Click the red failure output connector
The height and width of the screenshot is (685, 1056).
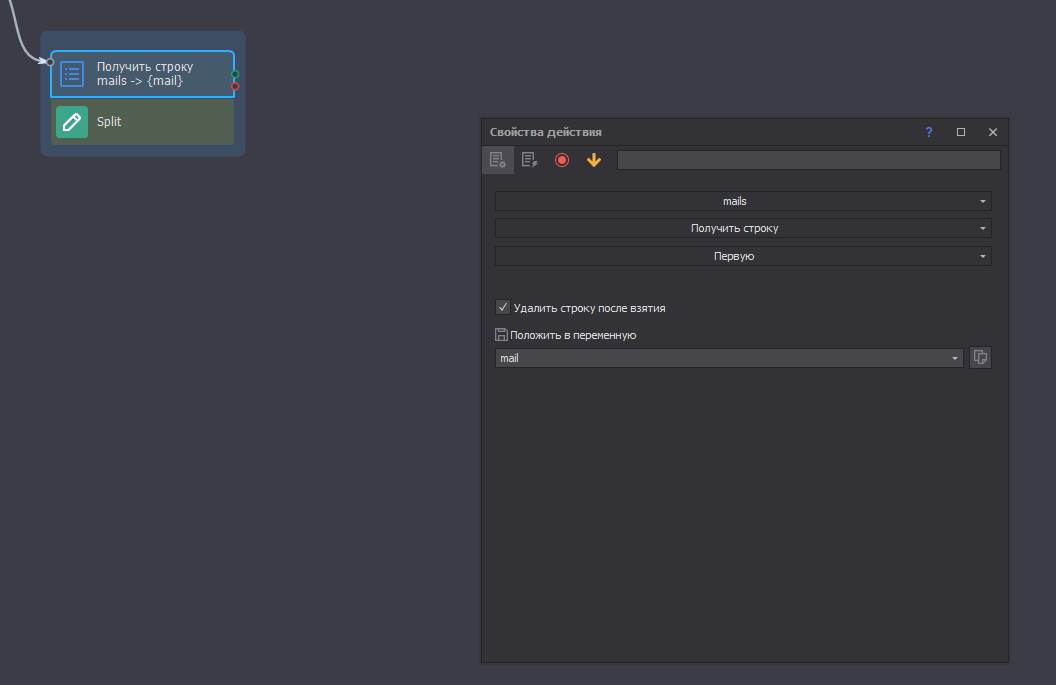[x=235, y=86]
